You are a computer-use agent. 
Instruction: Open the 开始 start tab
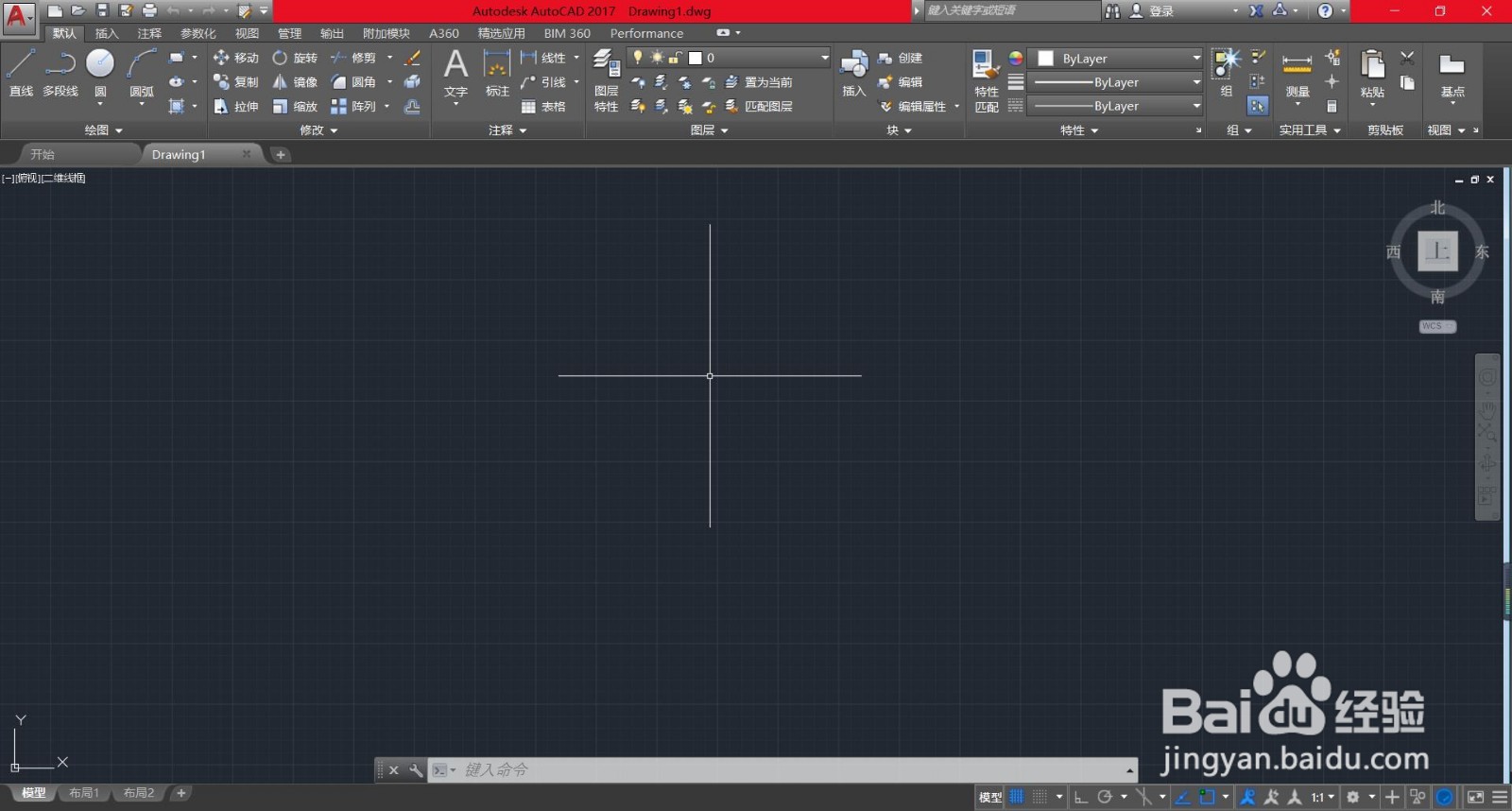tap(43, 154)
